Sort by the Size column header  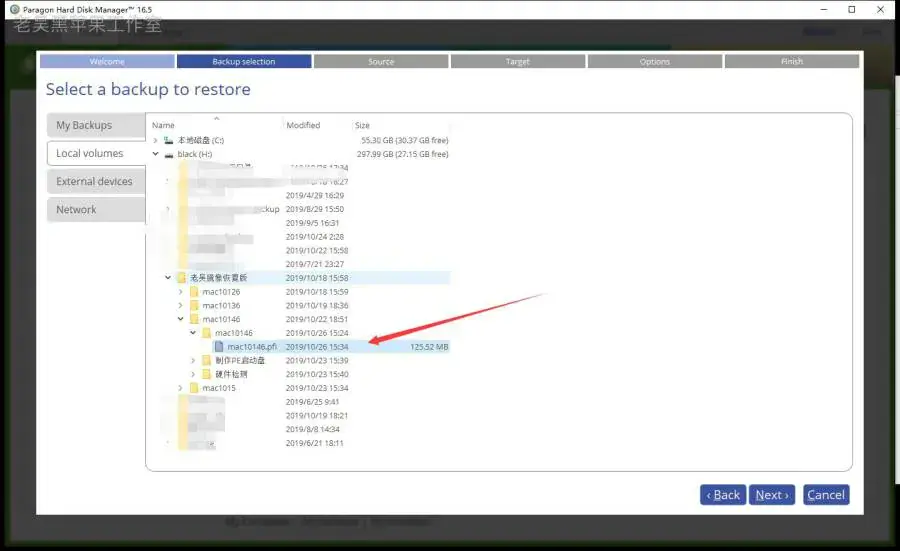click(x=362, y=125)
